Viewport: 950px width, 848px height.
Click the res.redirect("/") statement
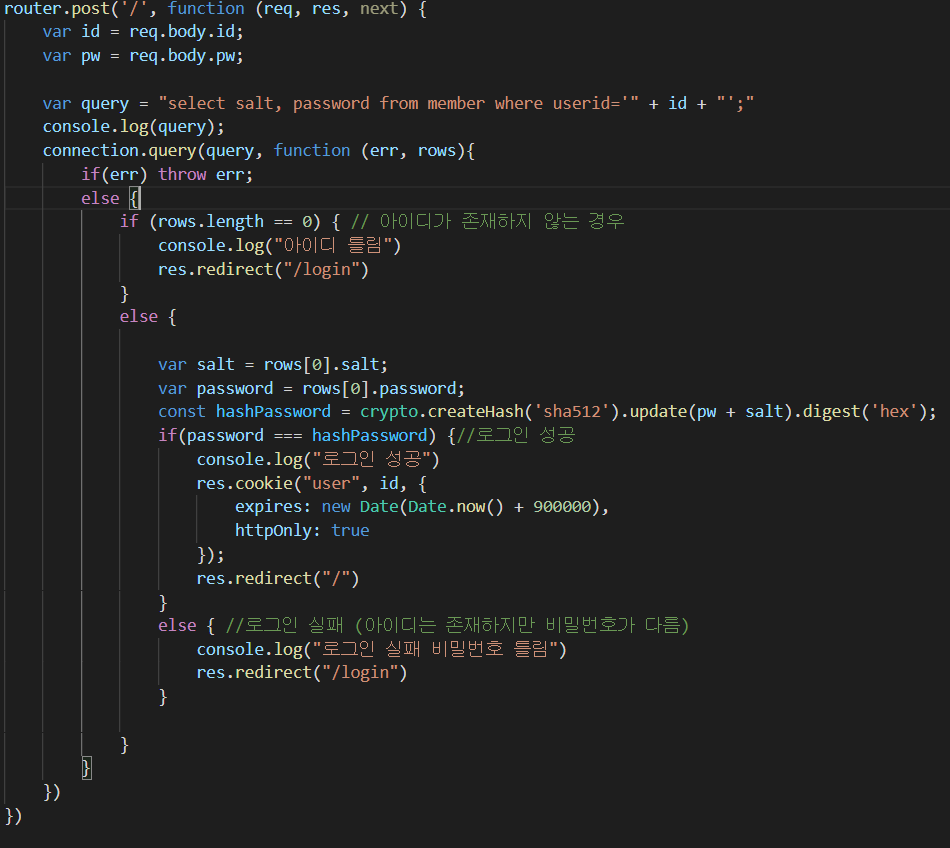click(278, 578)
